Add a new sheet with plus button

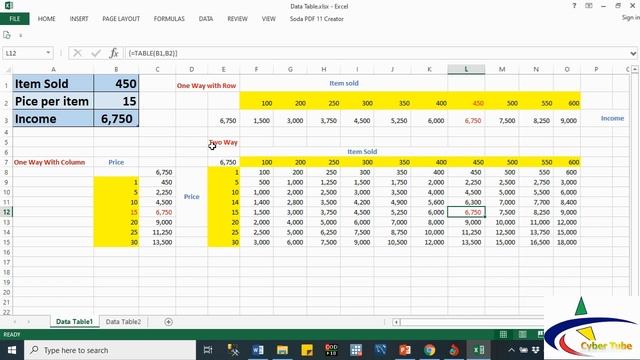[x=168, y=322]
